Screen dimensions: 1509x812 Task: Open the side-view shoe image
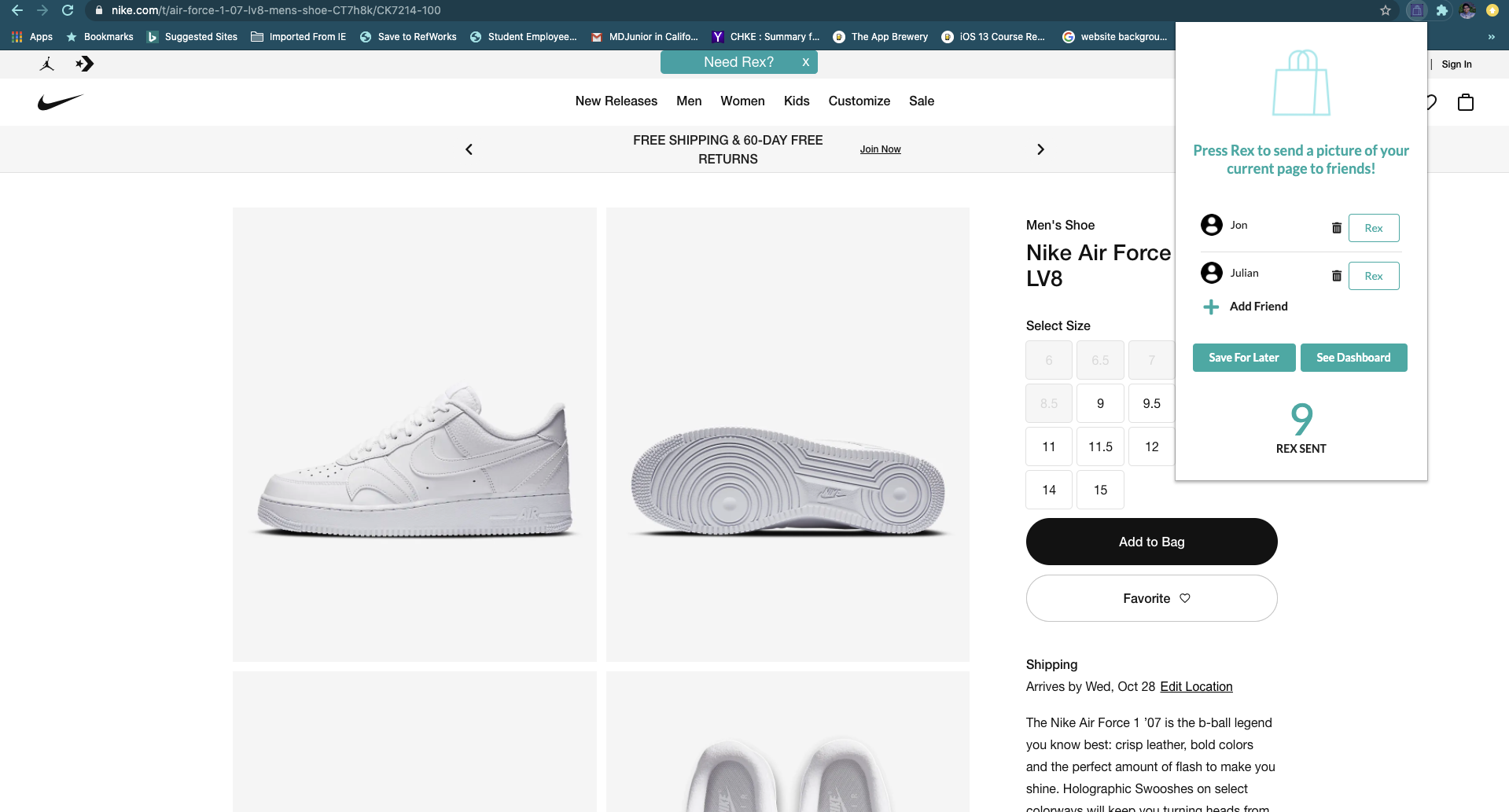pyautogui.click(x=414, y=435)
